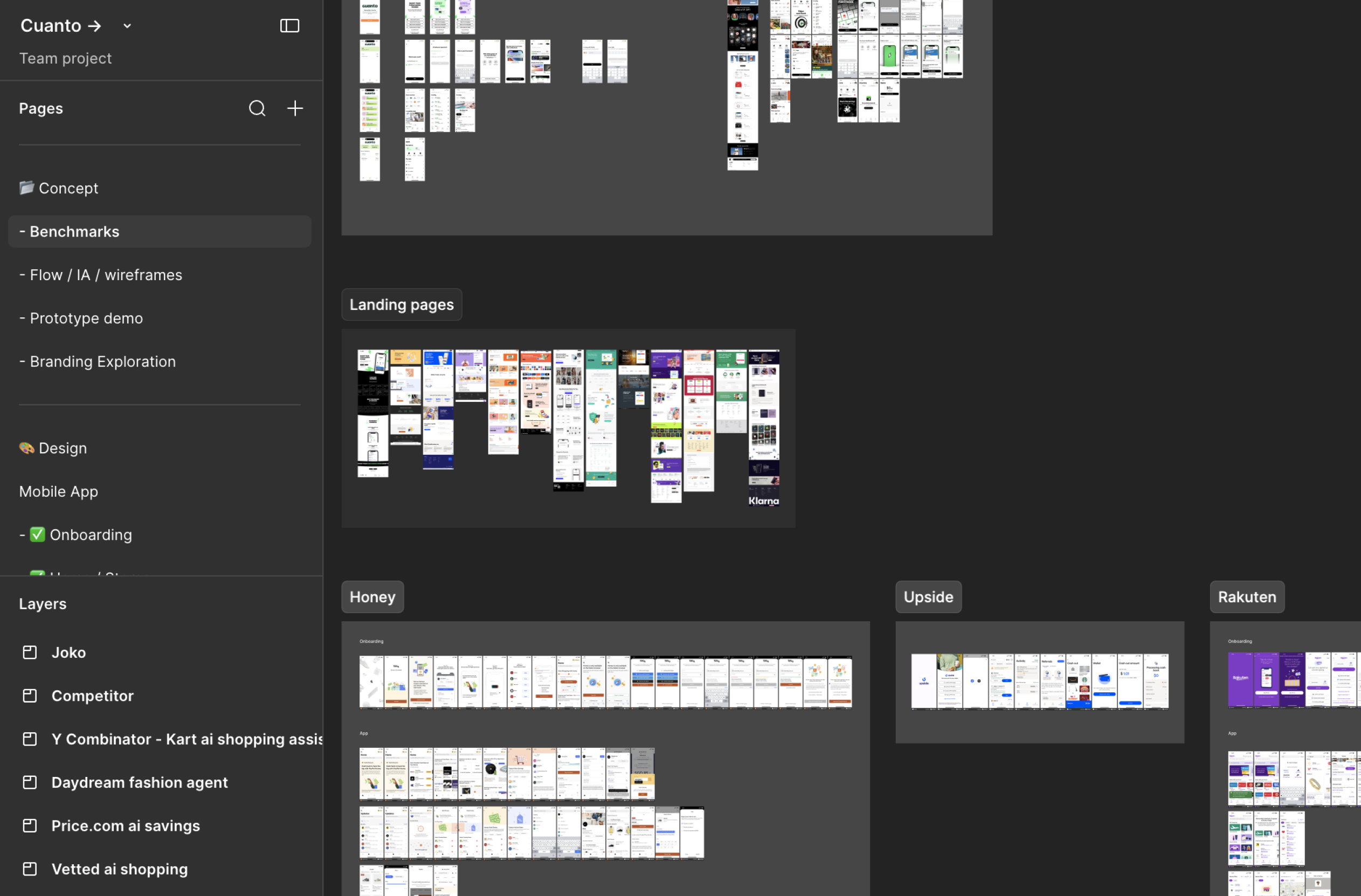Screen dimensions: 1361x896
Task: Select the Benchmarks page
Action: coord(160,232)
